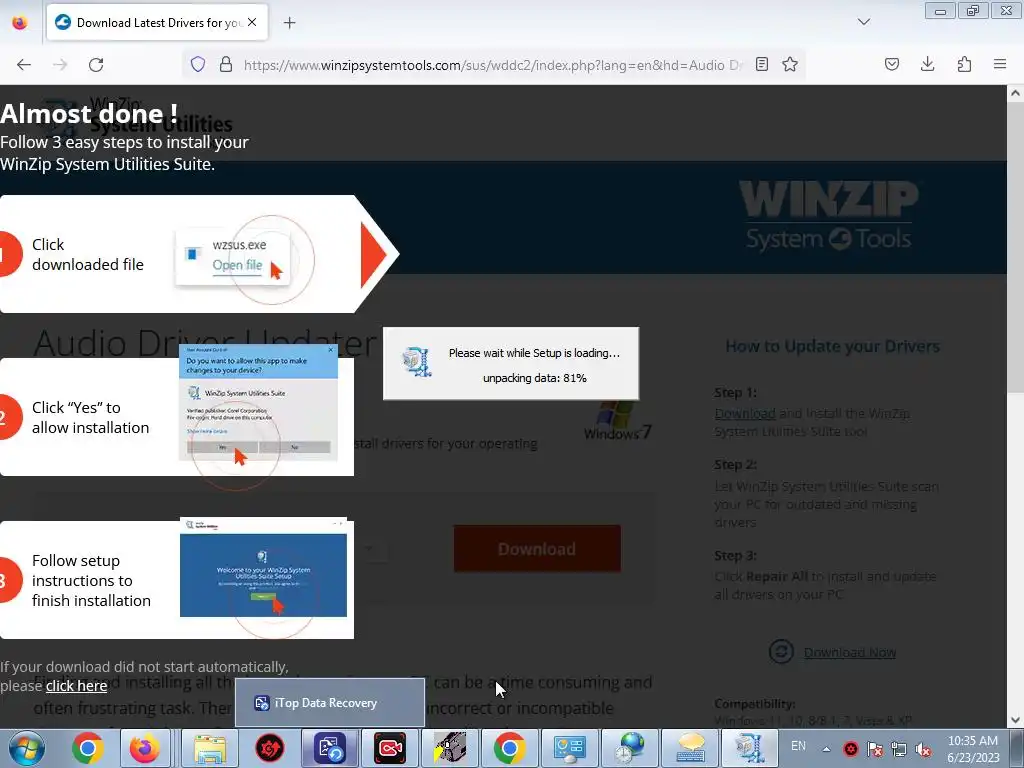Open Windows Start menu
Image resolution: width=1024 pixels, height=768 pixels.
[27, 748]
